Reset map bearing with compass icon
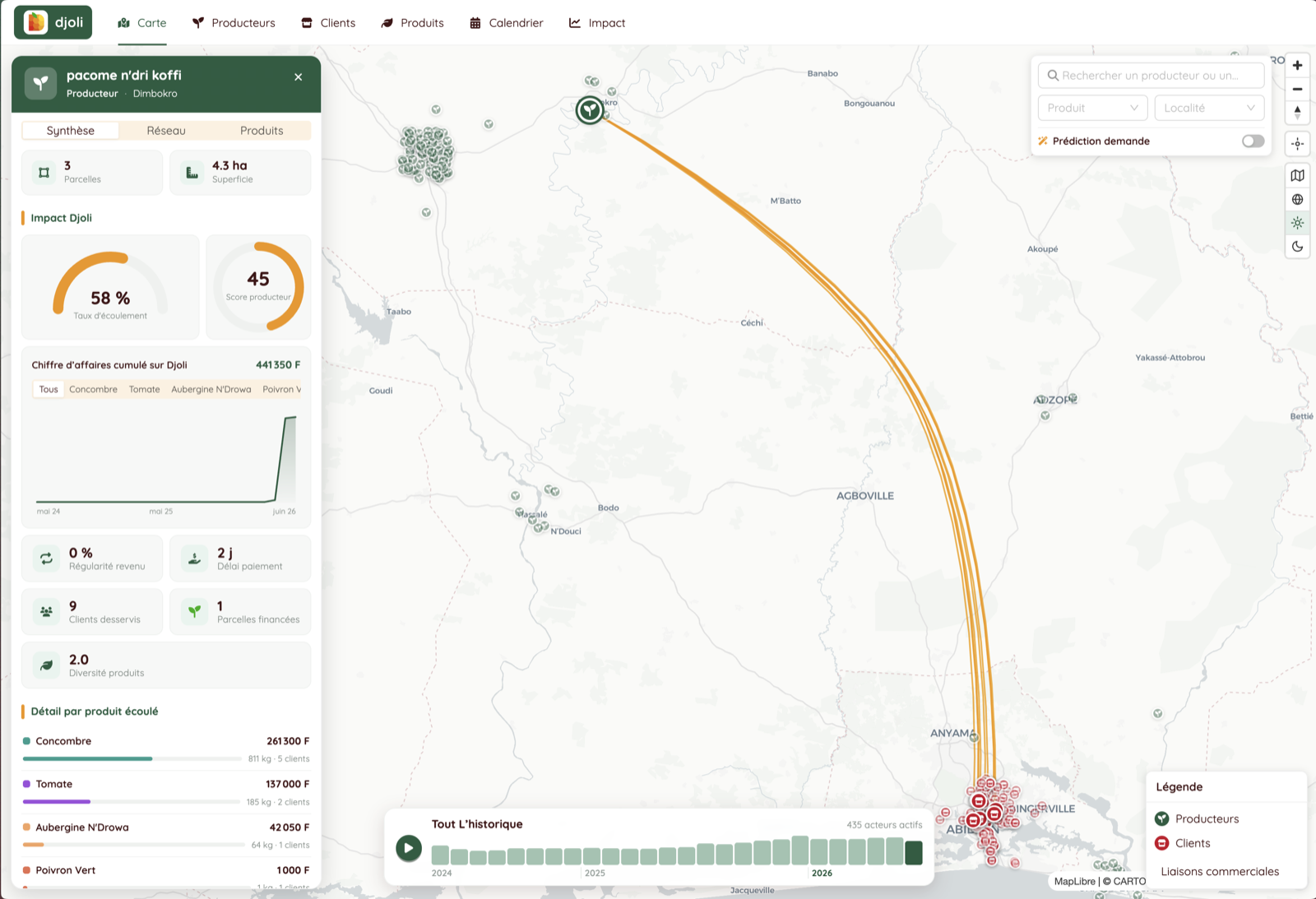 pos(1297,112)
